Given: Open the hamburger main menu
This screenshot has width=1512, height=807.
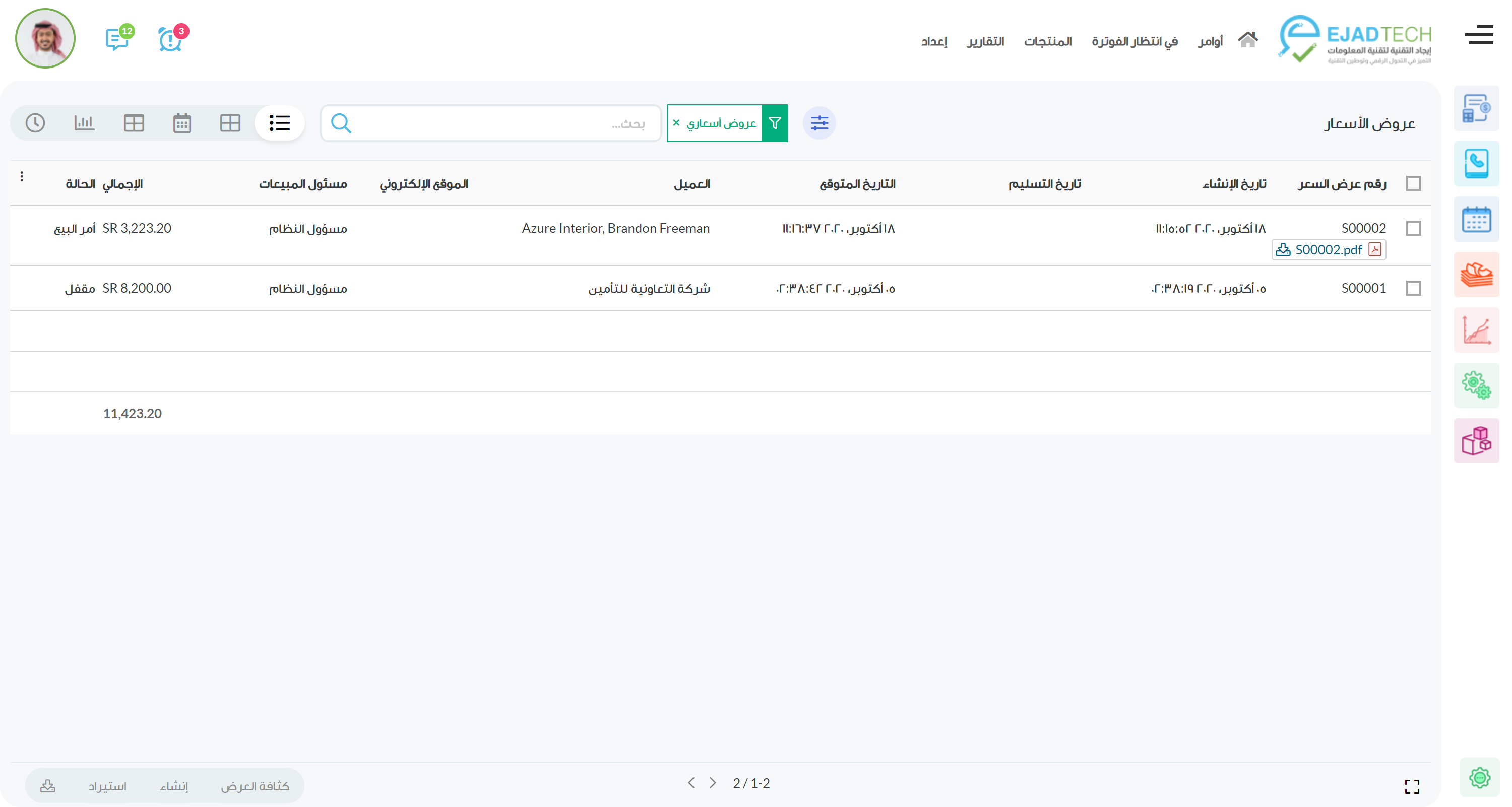Looking at the screenshot, I should click(1479, 35).
